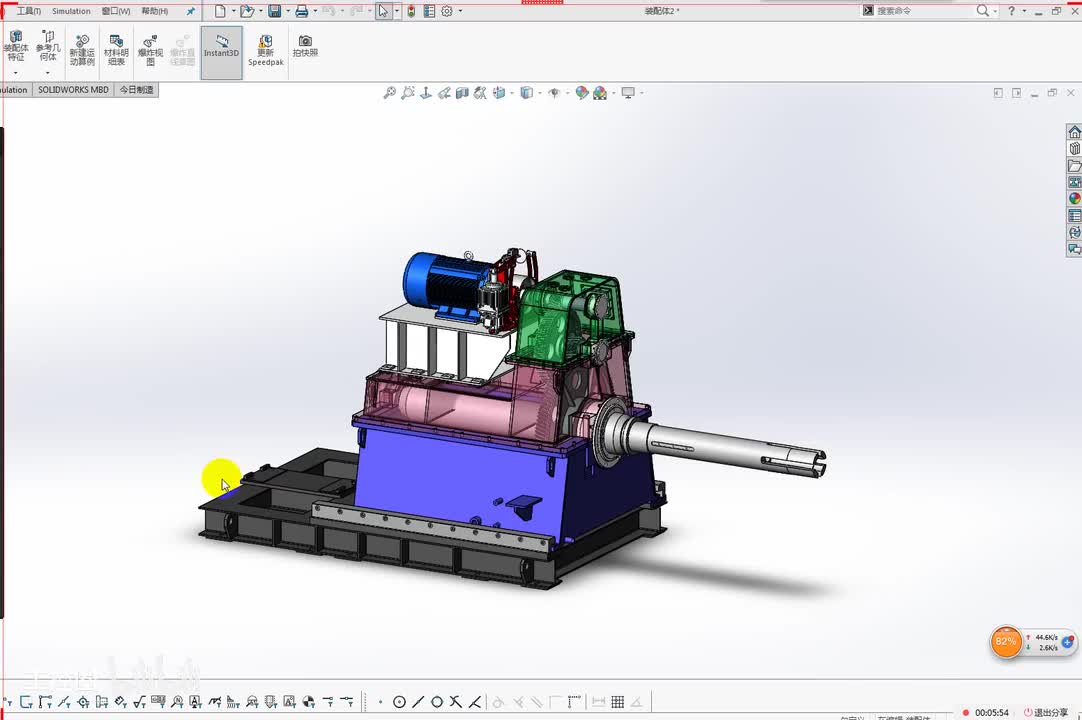Toggle the Hide/Show Items eye icon

coord(554,93)
